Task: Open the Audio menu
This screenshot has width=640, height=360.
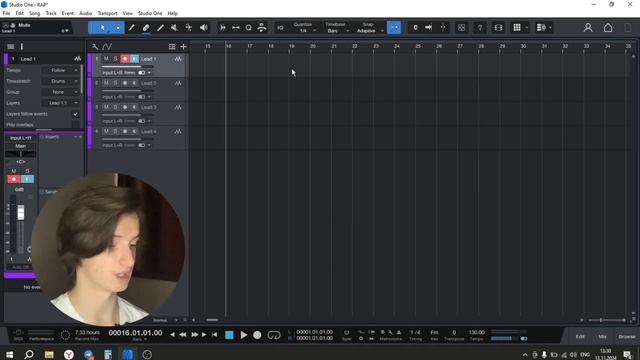Action: pos(85,13)
